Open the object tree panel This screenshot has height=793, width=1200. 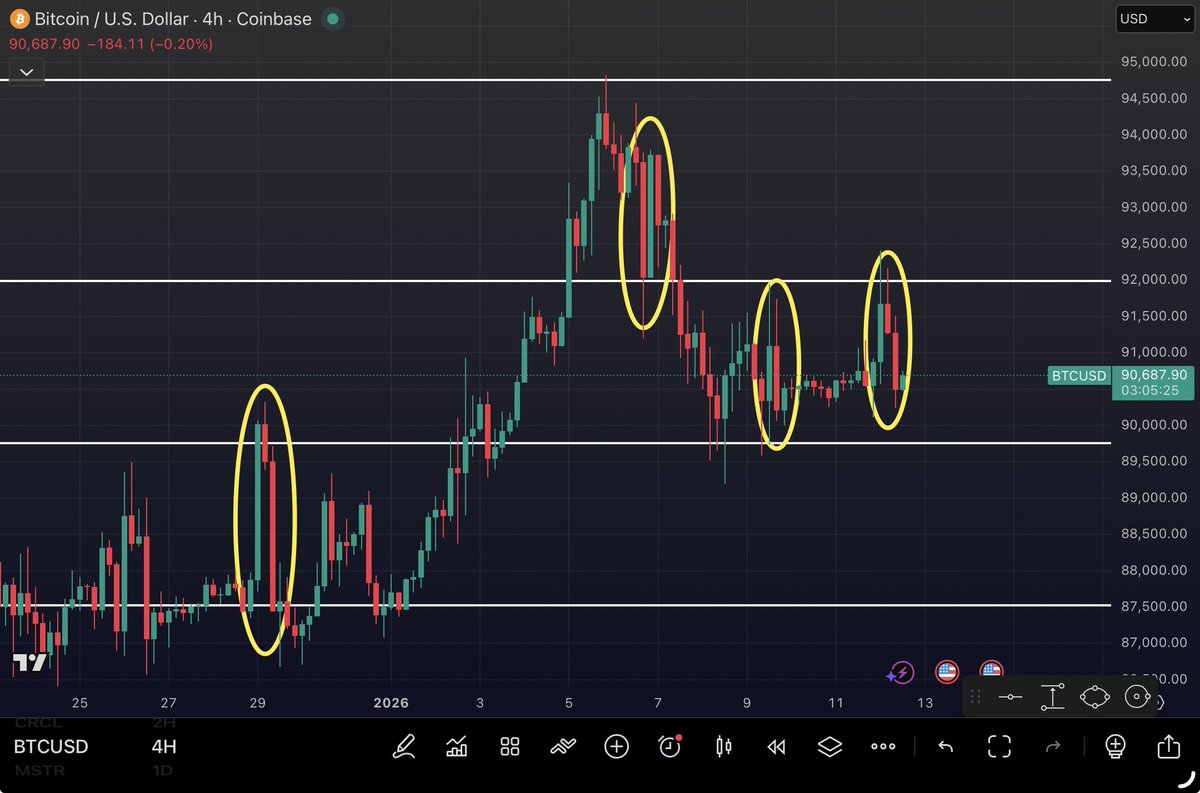click(x=829, y=746)
